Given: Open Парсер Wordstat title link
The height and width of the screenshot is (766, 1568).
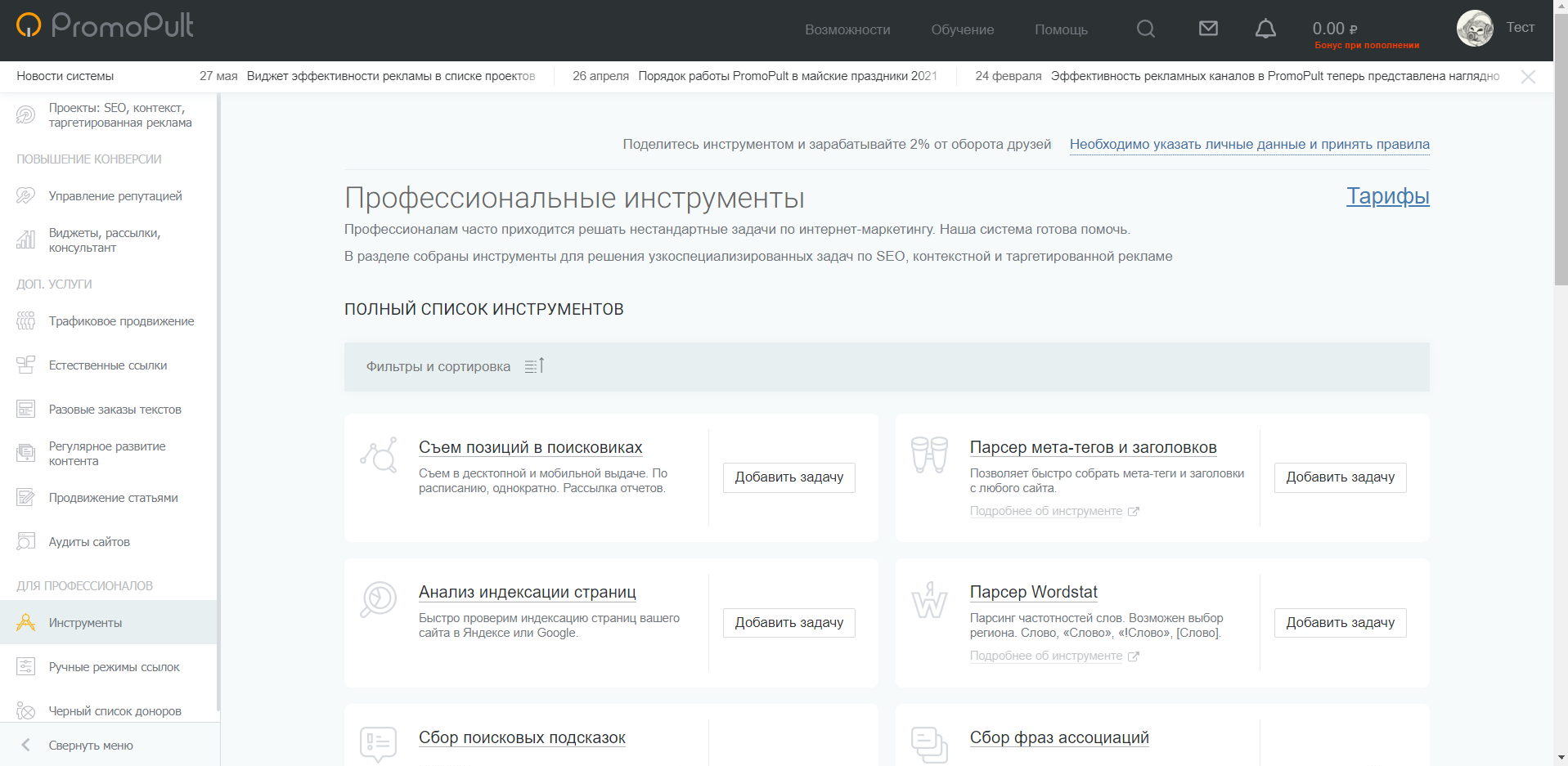Looking at the screenshot, I should (x=1034, y=593).
